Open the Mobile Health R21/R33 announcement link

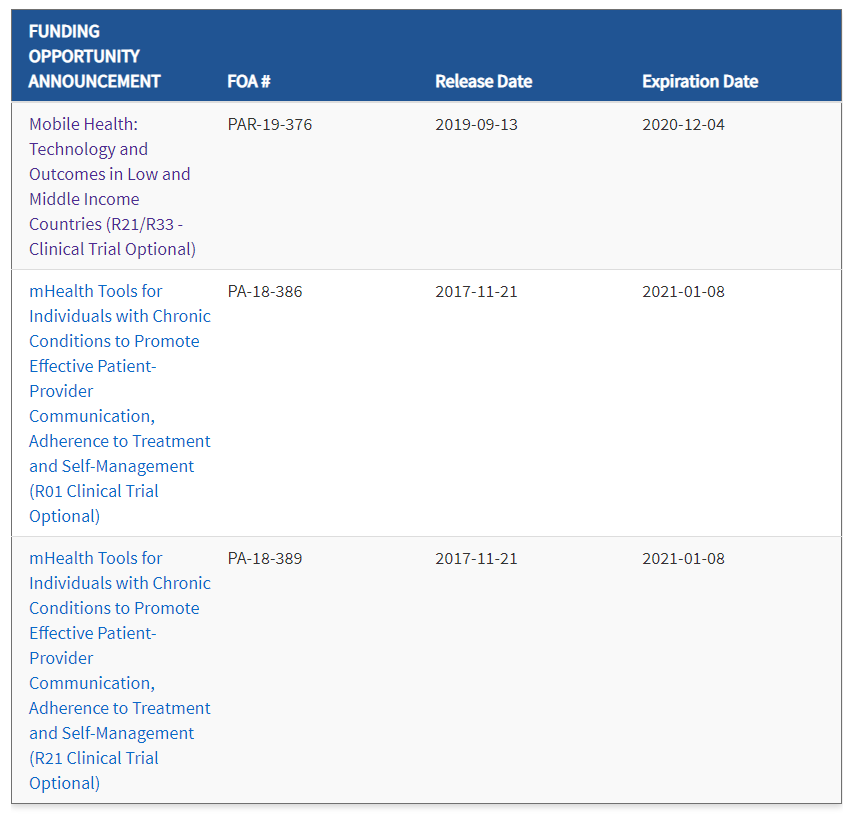[x=109, y=174]
